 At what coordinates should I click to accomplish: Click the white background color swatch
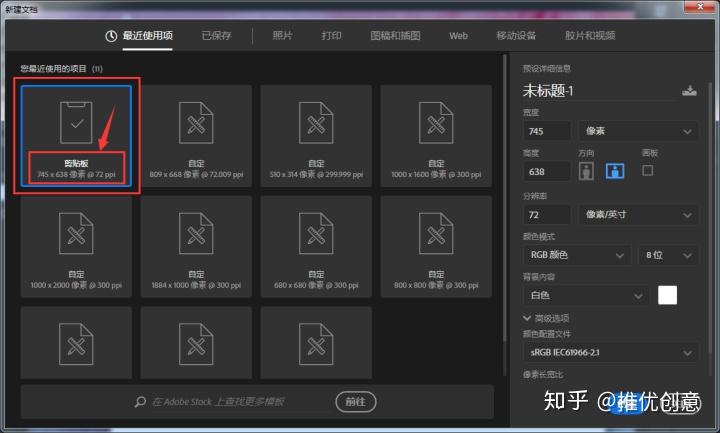(667, 295)
